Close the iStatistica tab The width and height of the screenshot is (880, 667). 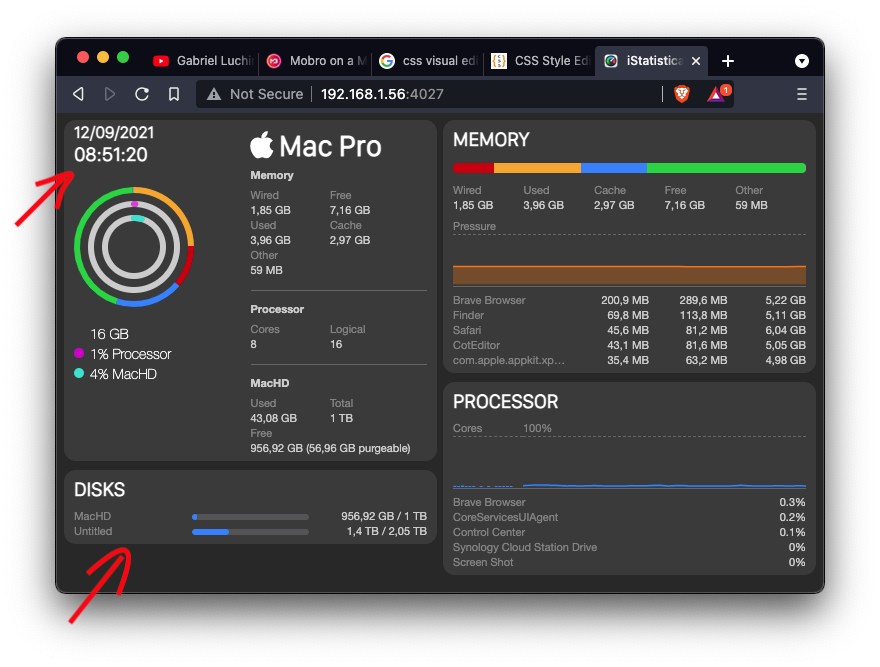[696, 61]
